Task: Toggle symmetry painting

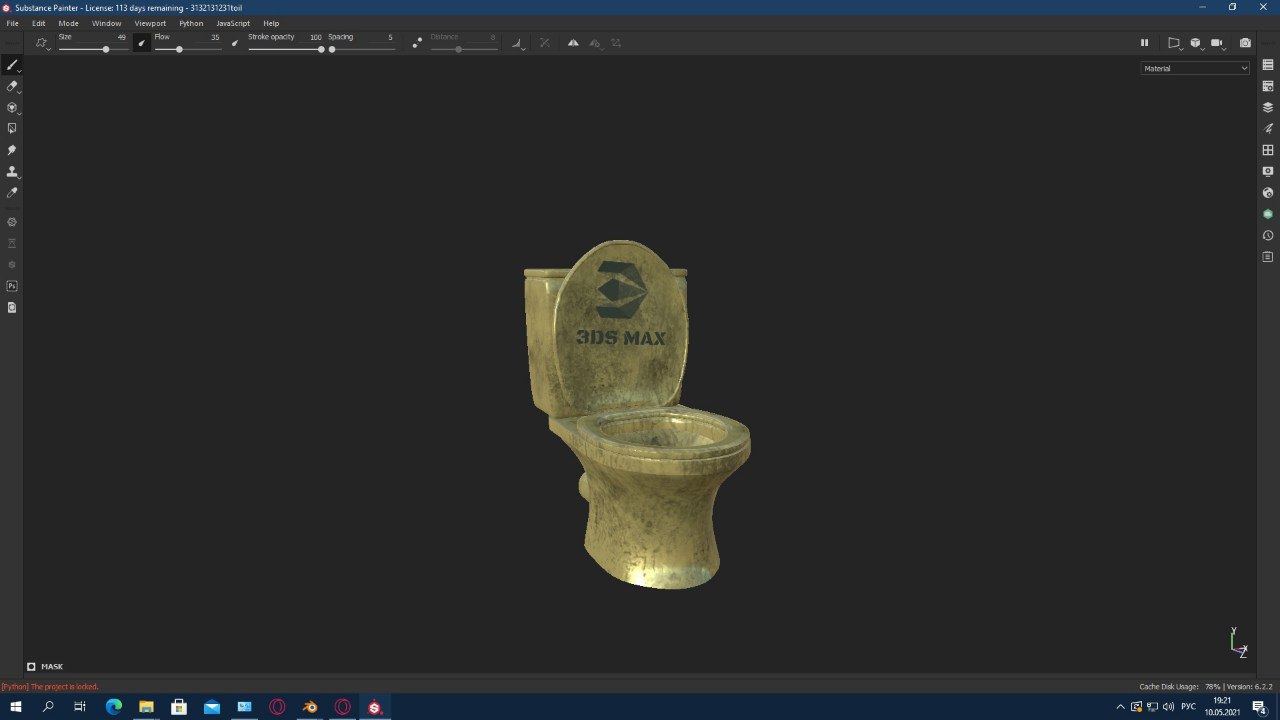Action: 573,43
